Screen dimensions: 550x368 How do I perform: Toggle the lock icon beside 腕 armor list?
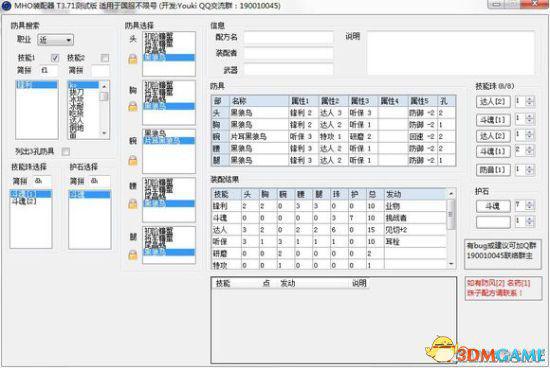(x=133, y=161)
